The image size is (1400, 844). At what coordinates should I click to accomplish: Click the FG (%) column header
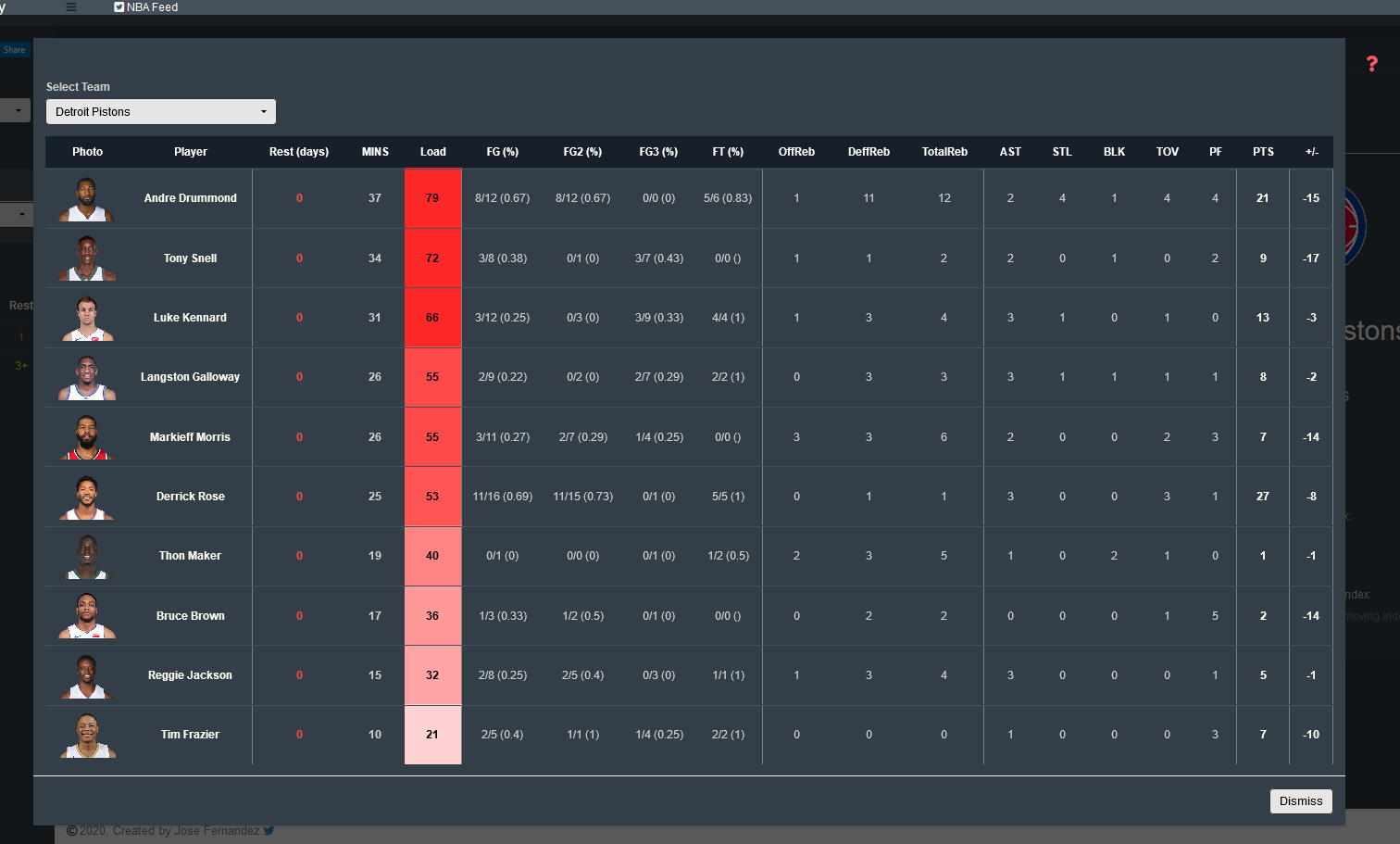click(503, 152)
